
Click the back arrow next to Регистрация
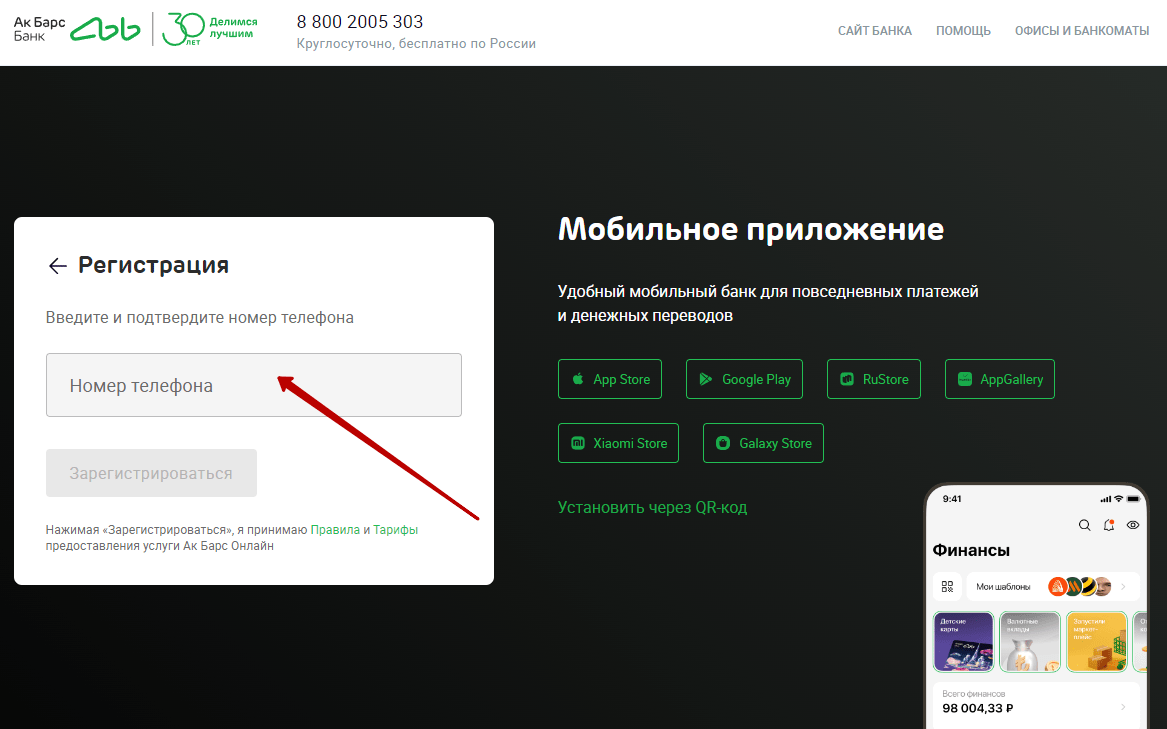57,266
